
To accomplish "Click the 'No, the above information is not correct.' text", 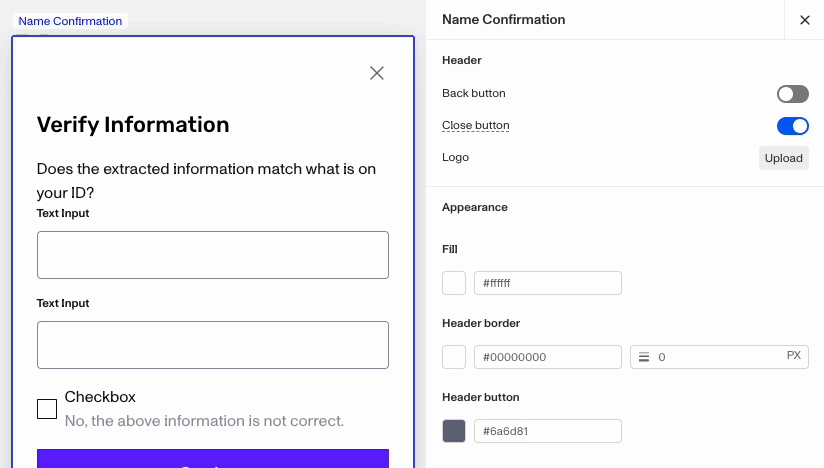I will tap(204, 421).
